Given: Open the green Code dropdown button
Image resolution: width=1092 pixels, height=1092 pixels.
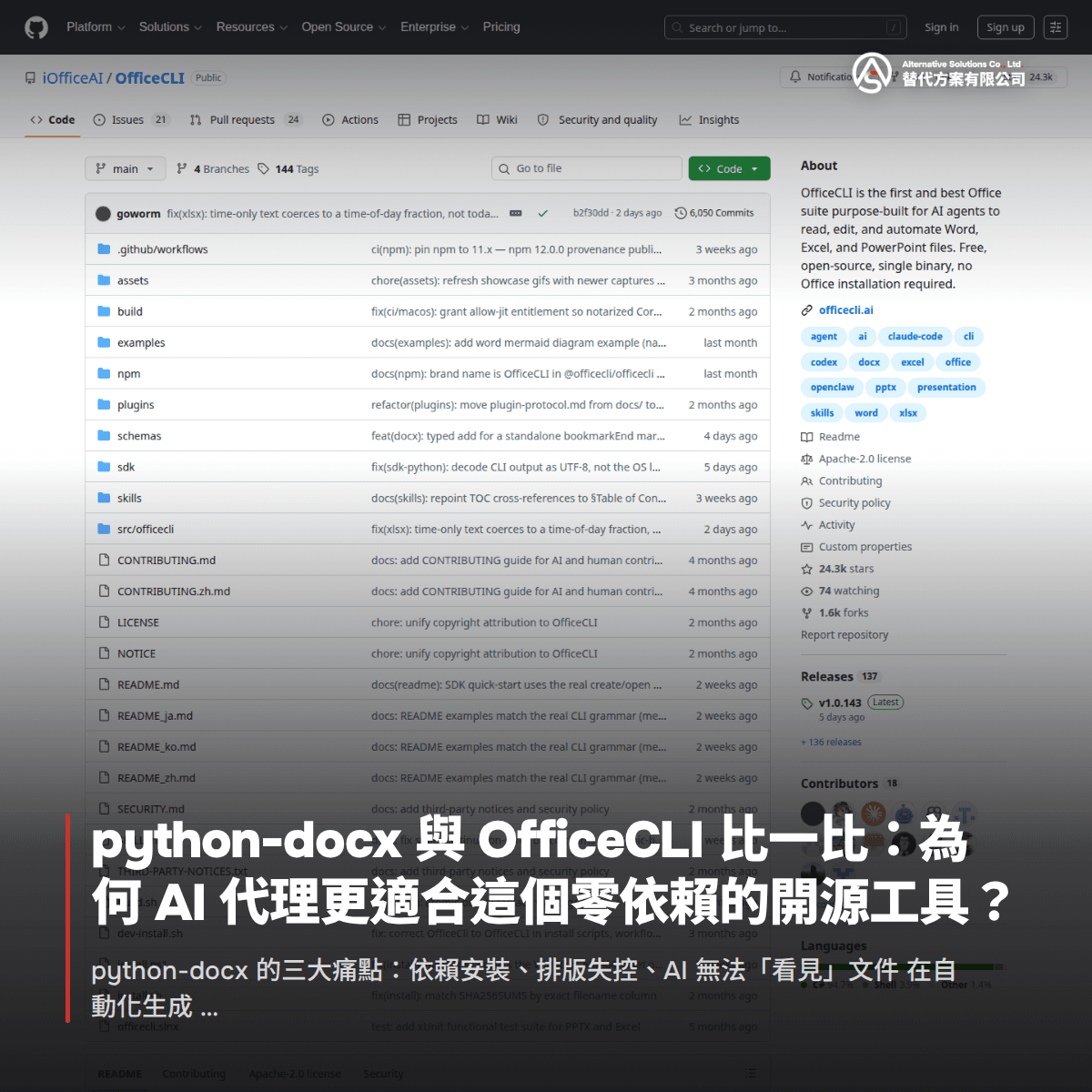Looking at the screenshot, I should coord(729,168).
